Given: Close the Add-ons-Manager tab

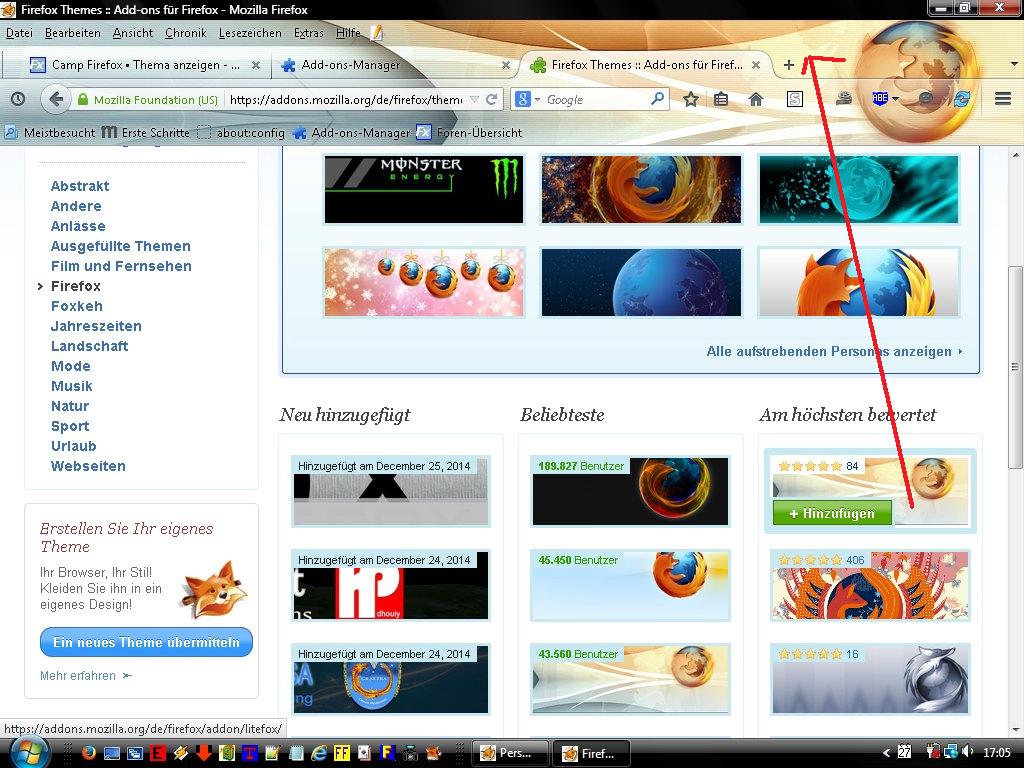Looking at the screenshot, I should pos(505,65).
